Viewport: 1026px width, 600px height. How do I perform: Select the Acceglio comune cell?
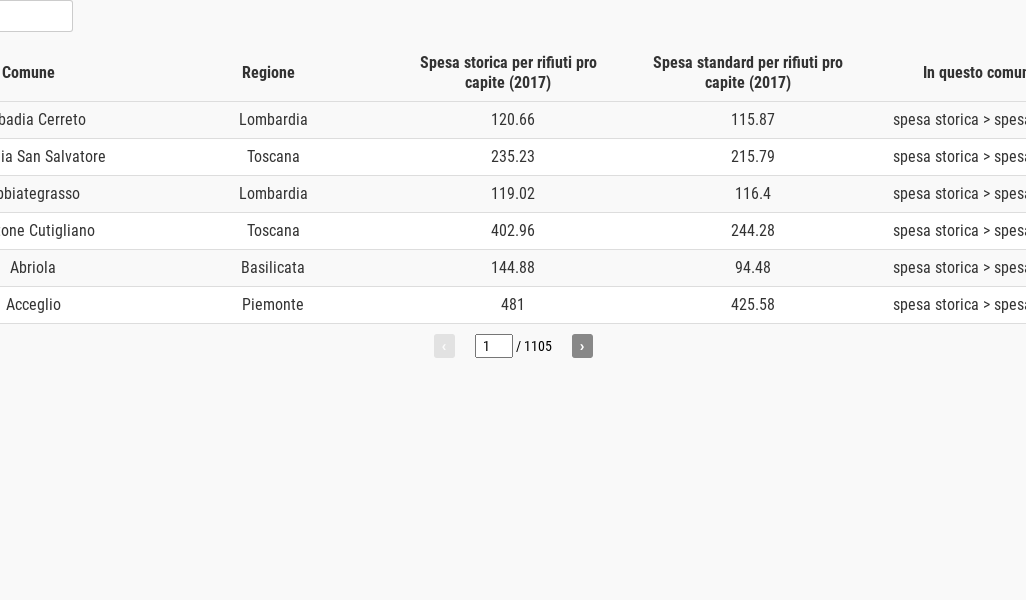coord(33,305)
